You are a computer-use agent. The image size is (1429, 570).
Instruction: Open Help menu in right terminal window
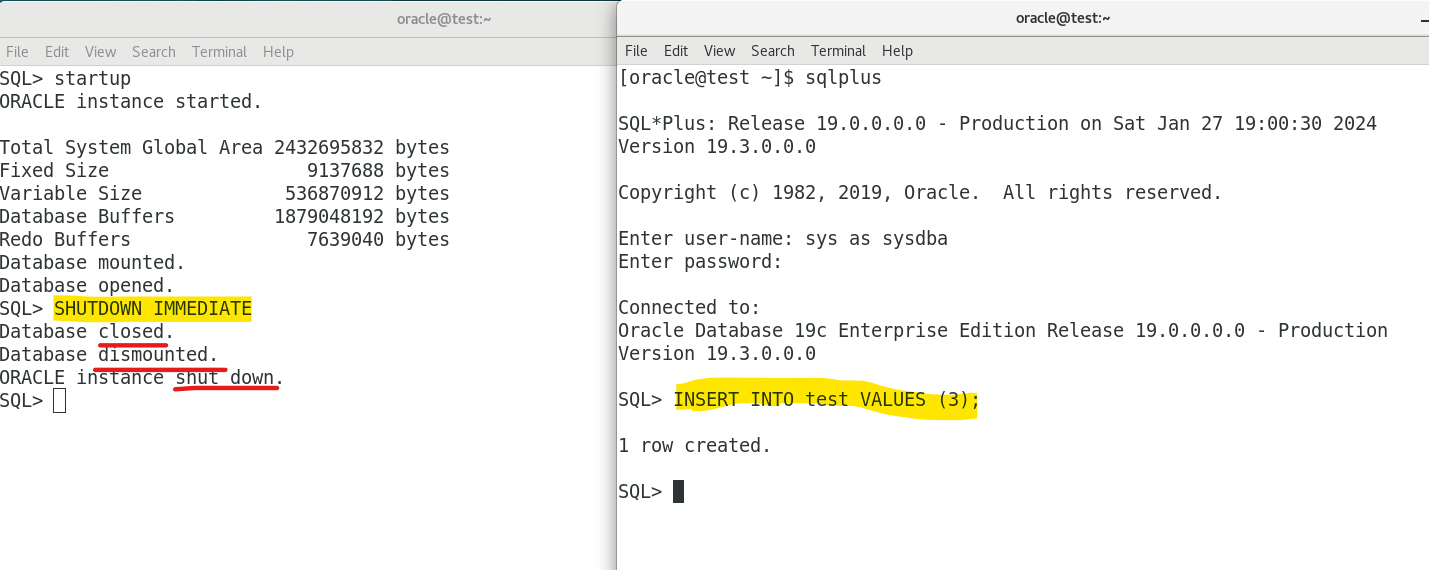click(897, 51)
